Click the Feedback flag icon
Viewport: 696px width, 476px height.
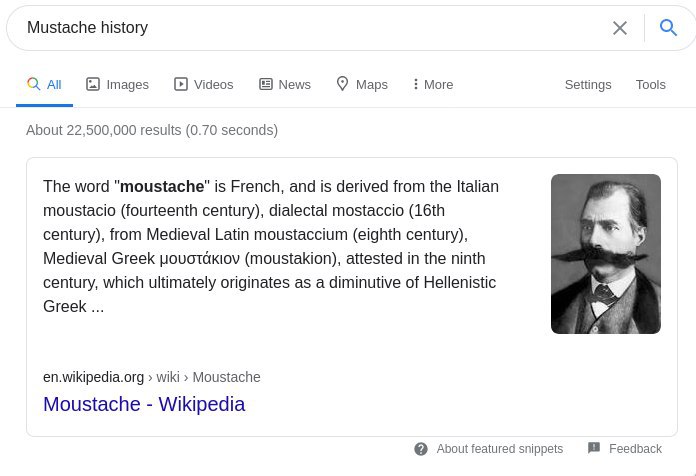[594, 448]
